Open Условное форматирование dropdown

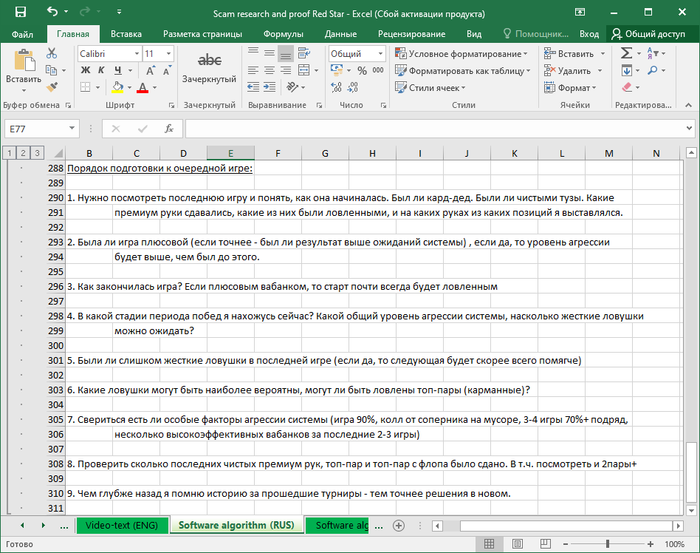coord(462,54)
